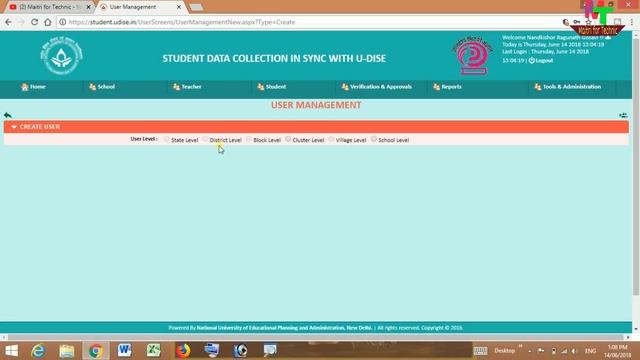Click the site info icon in address bar
This screenshot has width=640, height=360.
tap(62, 22)
